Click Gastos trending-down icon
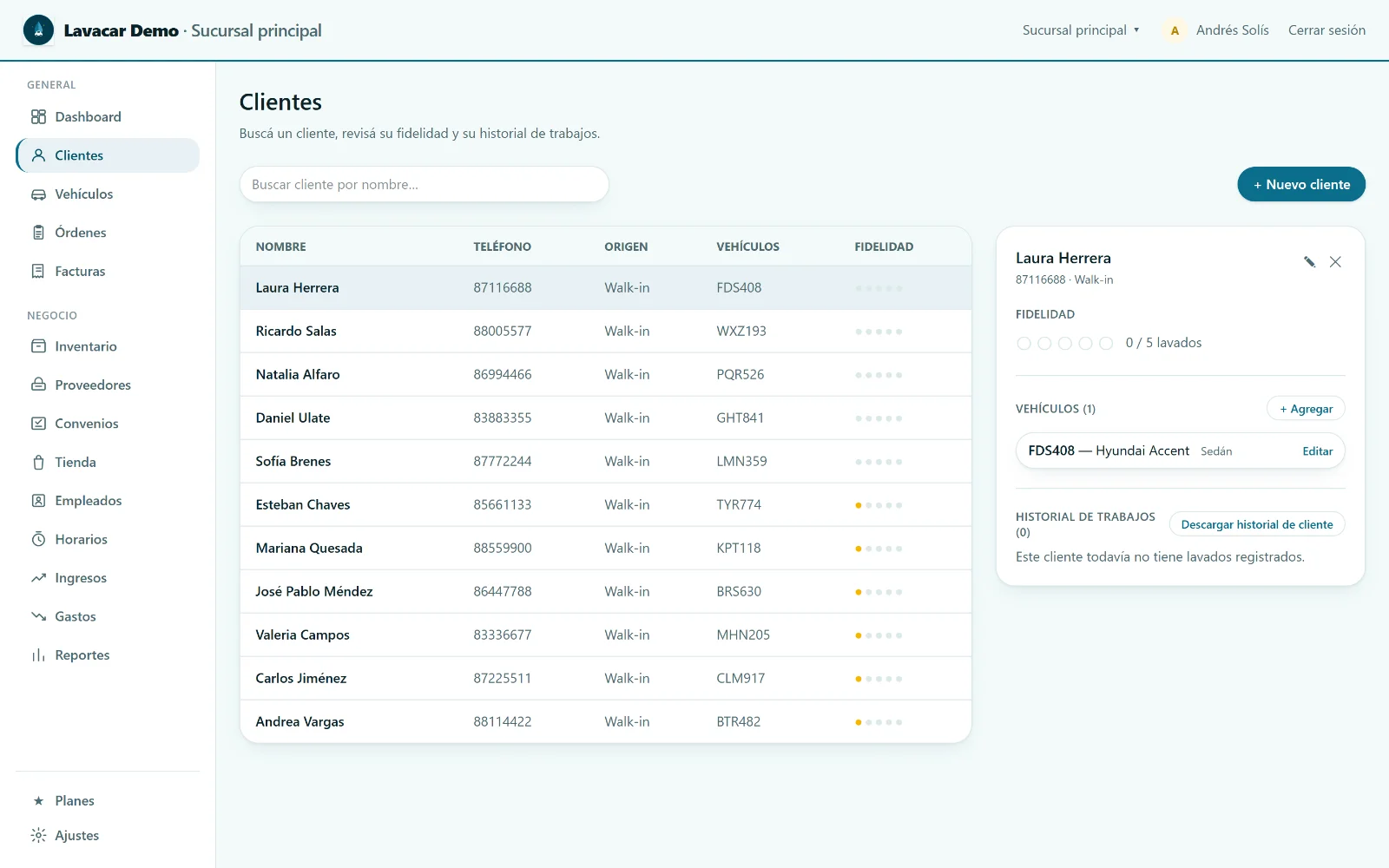1389x868 pixels. pos(38,616)
